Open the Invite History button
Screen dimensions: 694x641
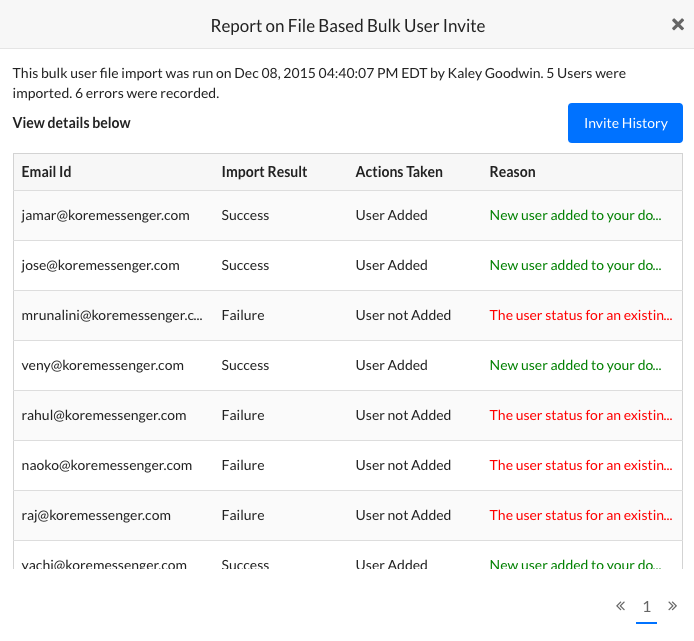pyautogui.click(x=625, y=123)
